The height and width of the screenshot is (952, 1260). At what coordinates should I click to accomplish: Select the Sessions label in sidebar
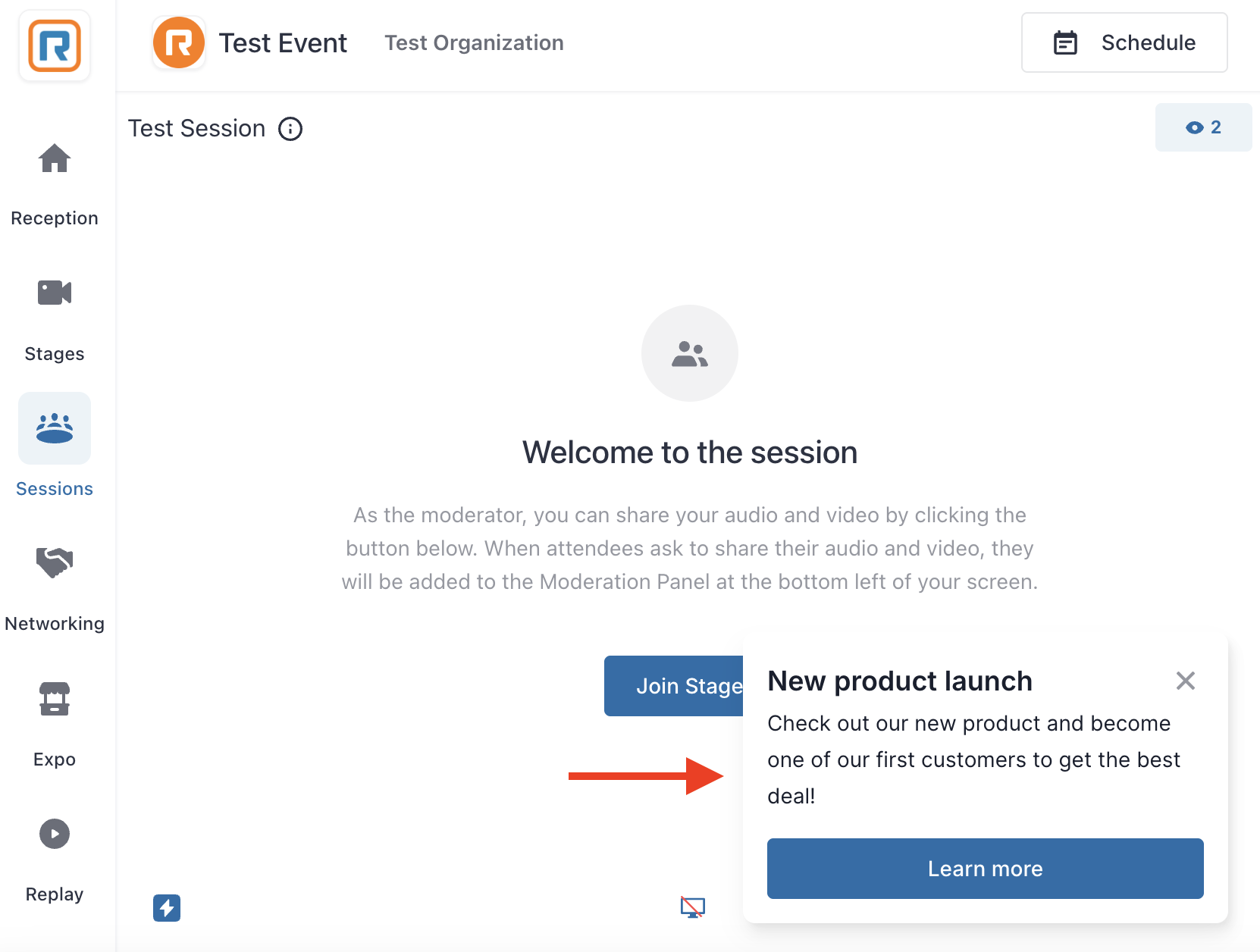tap(55, 489)
